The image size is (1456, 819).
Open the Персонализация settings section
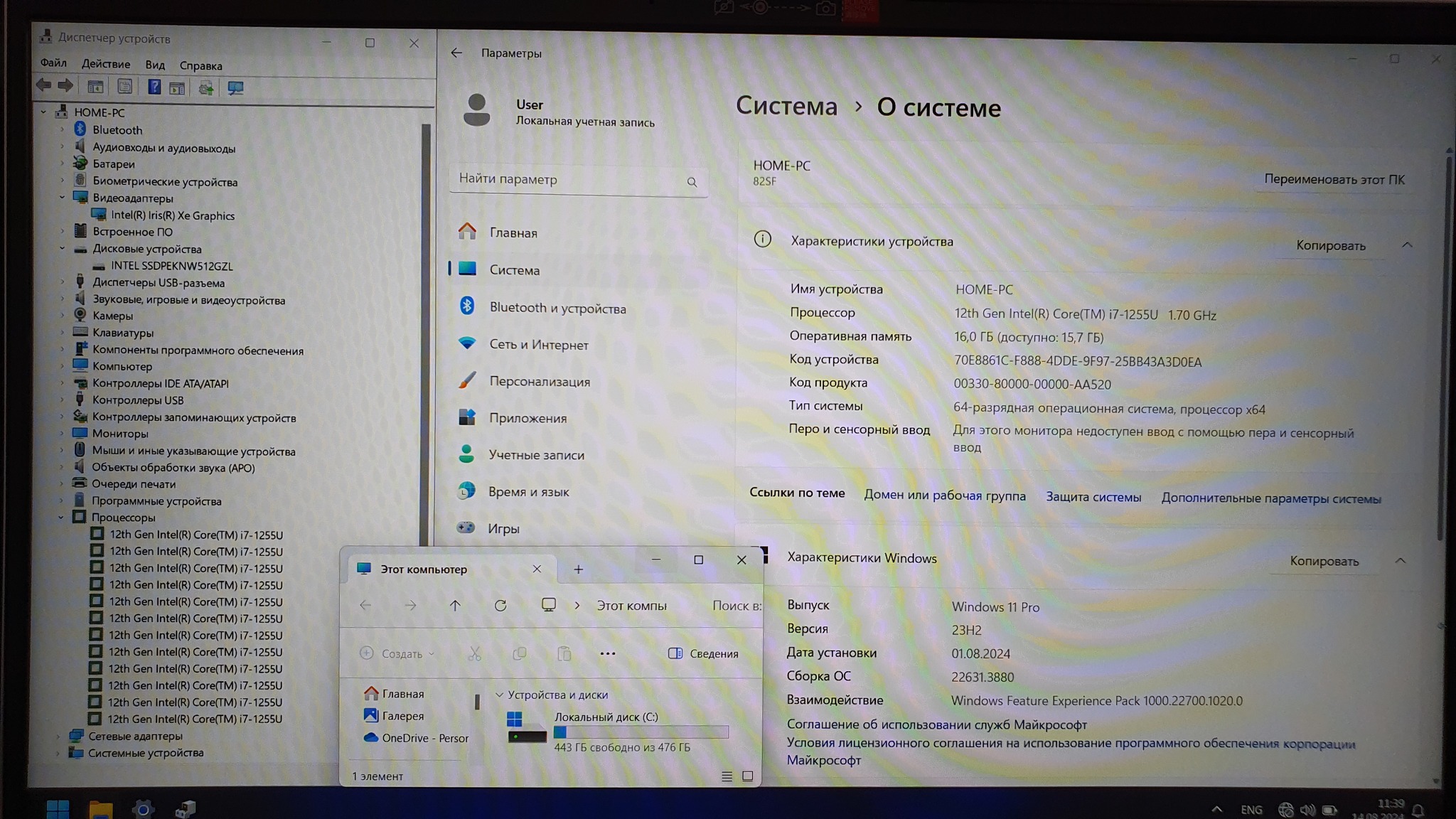[x=539, y=381]
